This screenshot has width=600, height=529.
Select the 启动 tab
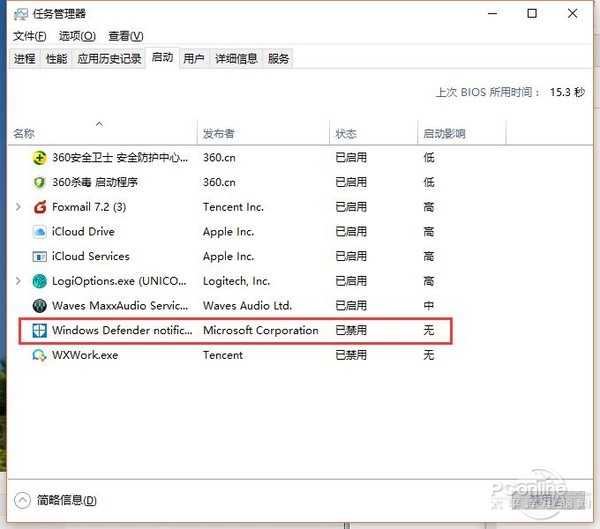[162, 58]
